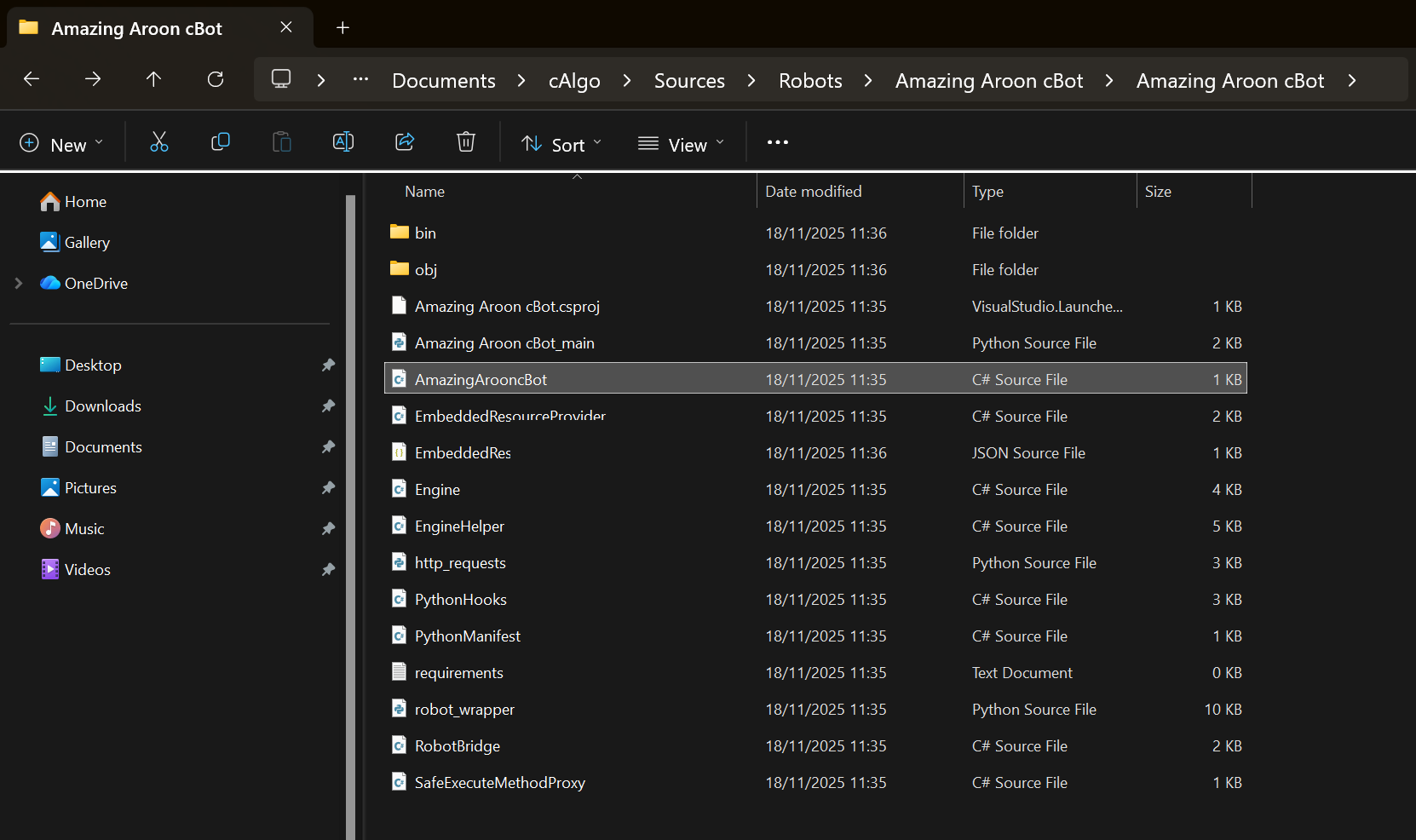Screen dimensions: 1416x840
Task: Click the Share icon in toolbar
Action: click(405, 142)
